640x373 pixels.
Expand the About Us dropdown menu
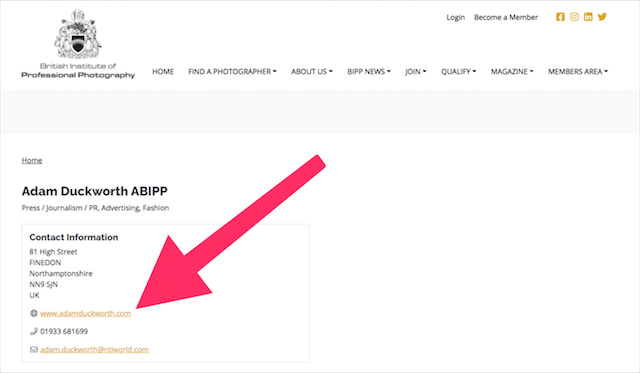312,71
